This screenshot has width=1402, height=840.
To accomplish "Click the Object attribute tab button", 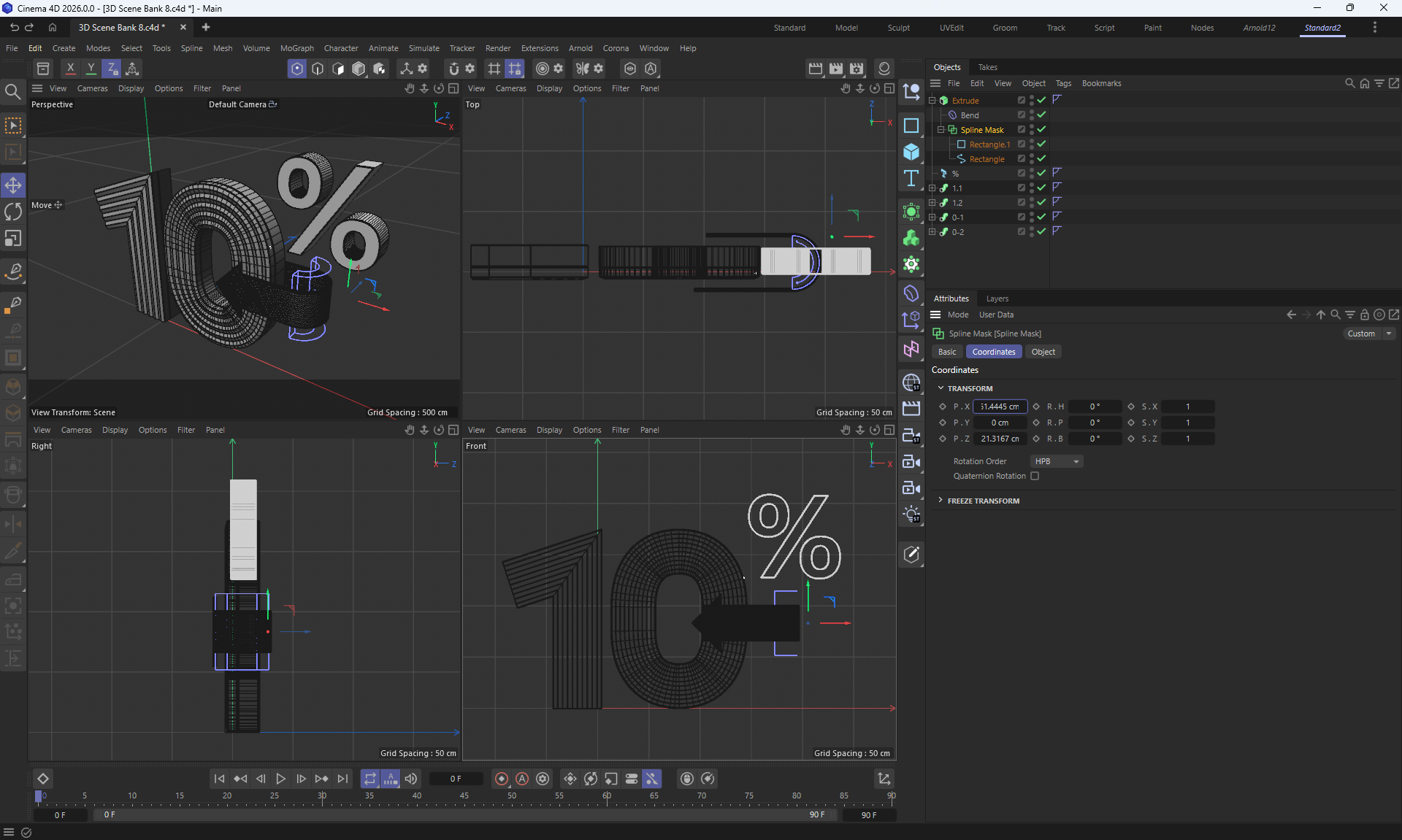I will (x=1043, y=352).
